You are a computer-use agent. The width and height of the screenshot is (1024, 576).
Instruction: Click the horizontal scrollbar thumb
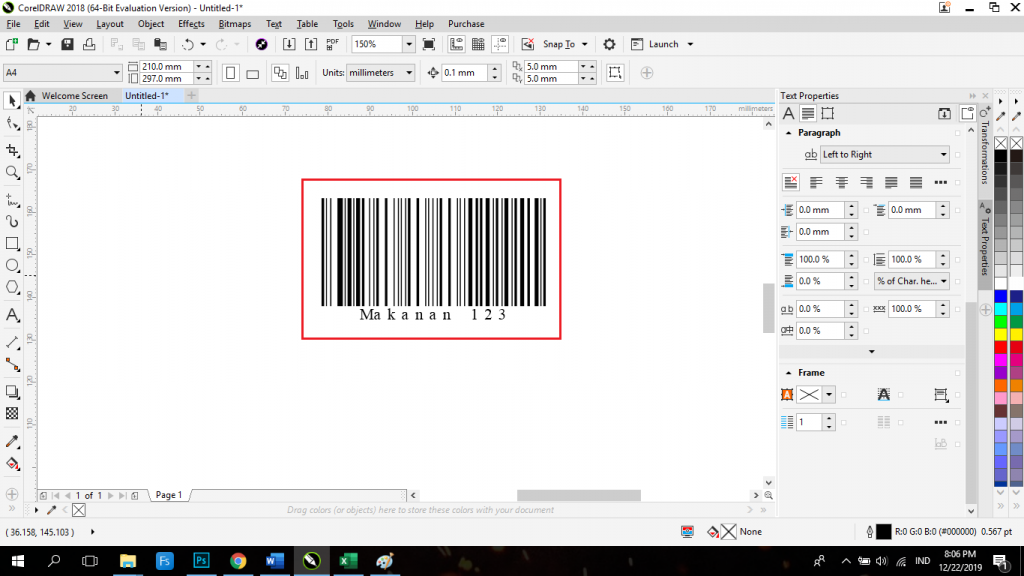click(x=579, y=495)
